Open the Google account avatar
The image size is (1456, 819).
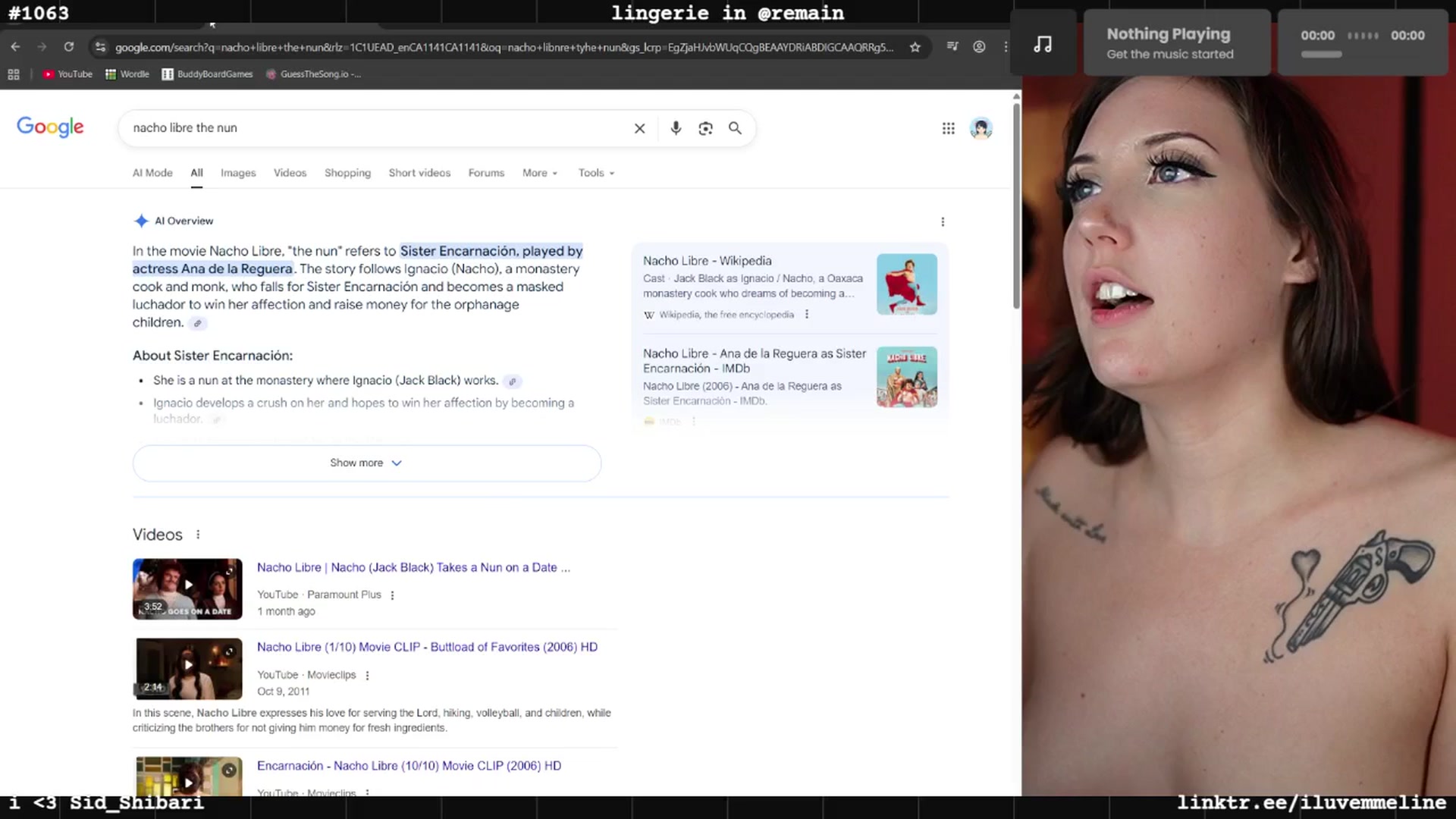click(x=981, y=129)
